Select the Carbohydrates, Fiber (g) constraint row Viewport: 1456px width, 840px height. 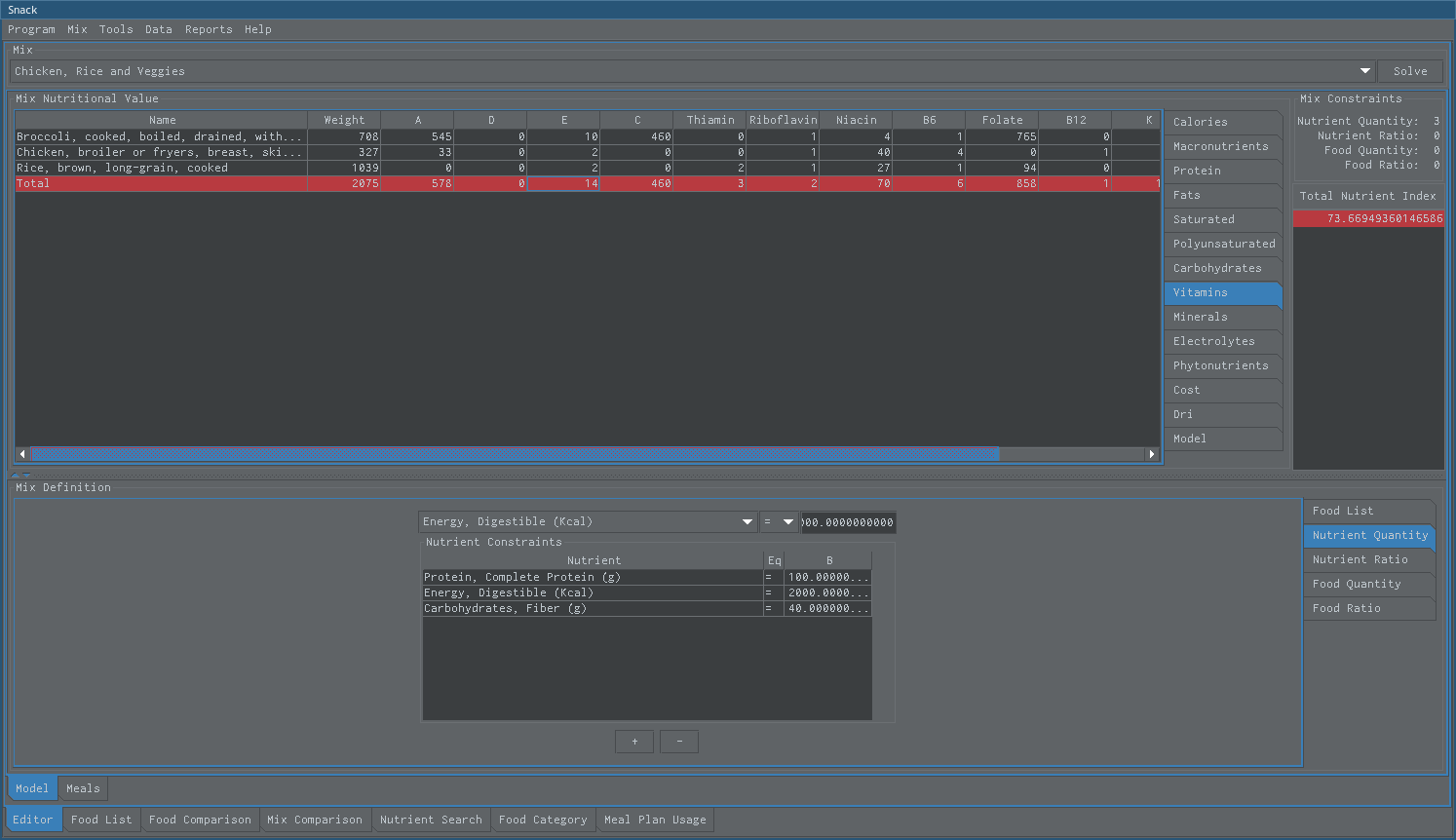click(647, 608)
